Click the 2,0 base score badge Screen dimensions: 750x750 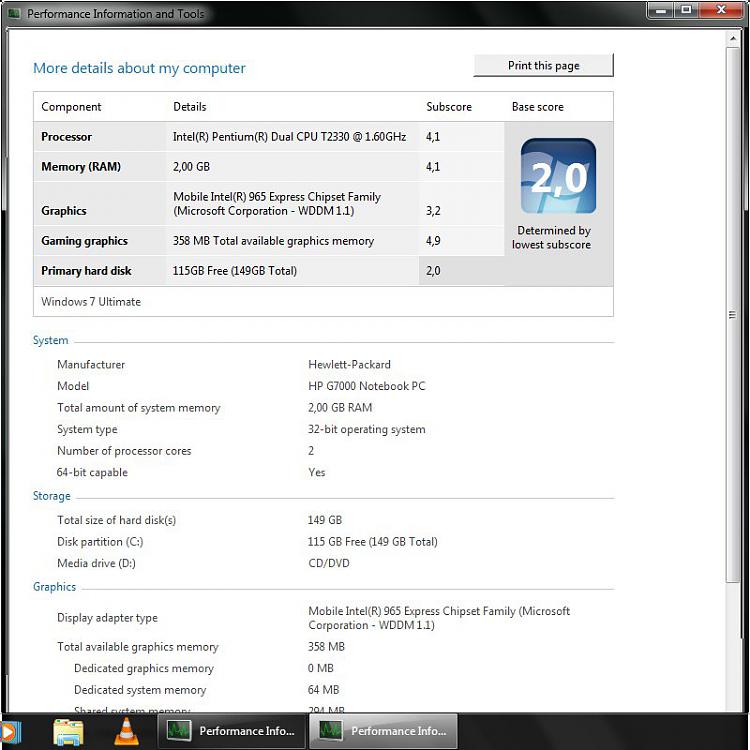point(558,176)
